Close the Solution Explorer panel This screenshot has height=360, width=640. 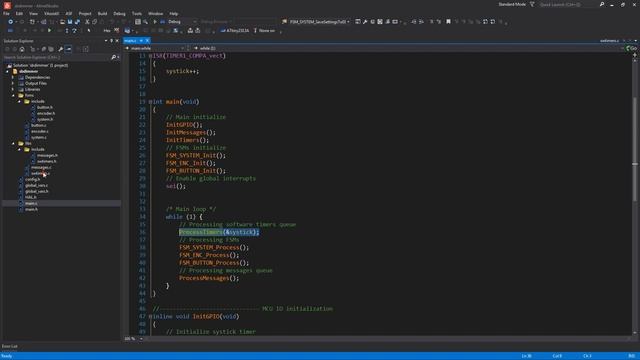(117, 41)
